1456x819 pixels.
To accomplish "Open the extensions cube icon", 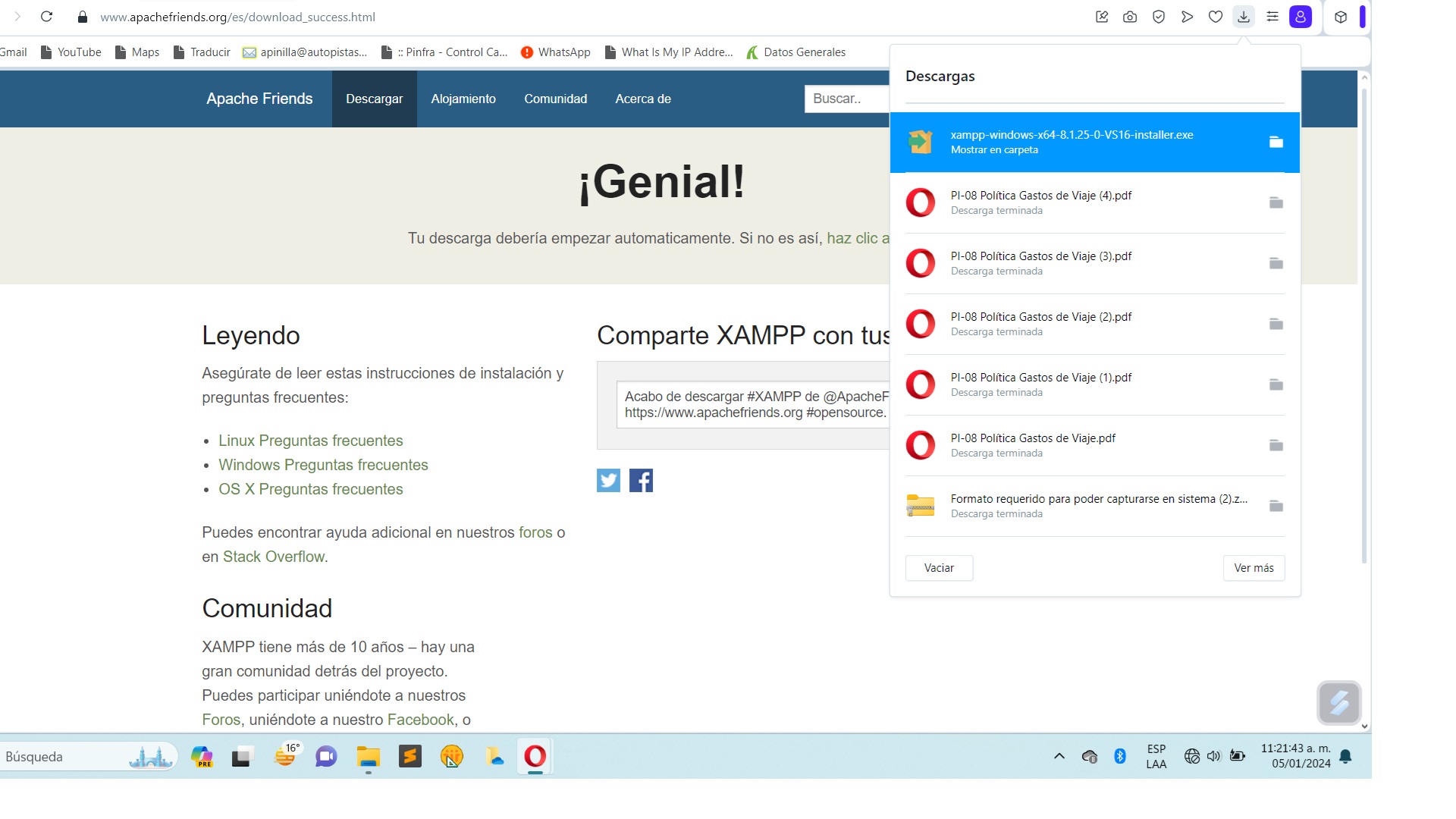I will pyautogui.click(x=1341, y=17).
